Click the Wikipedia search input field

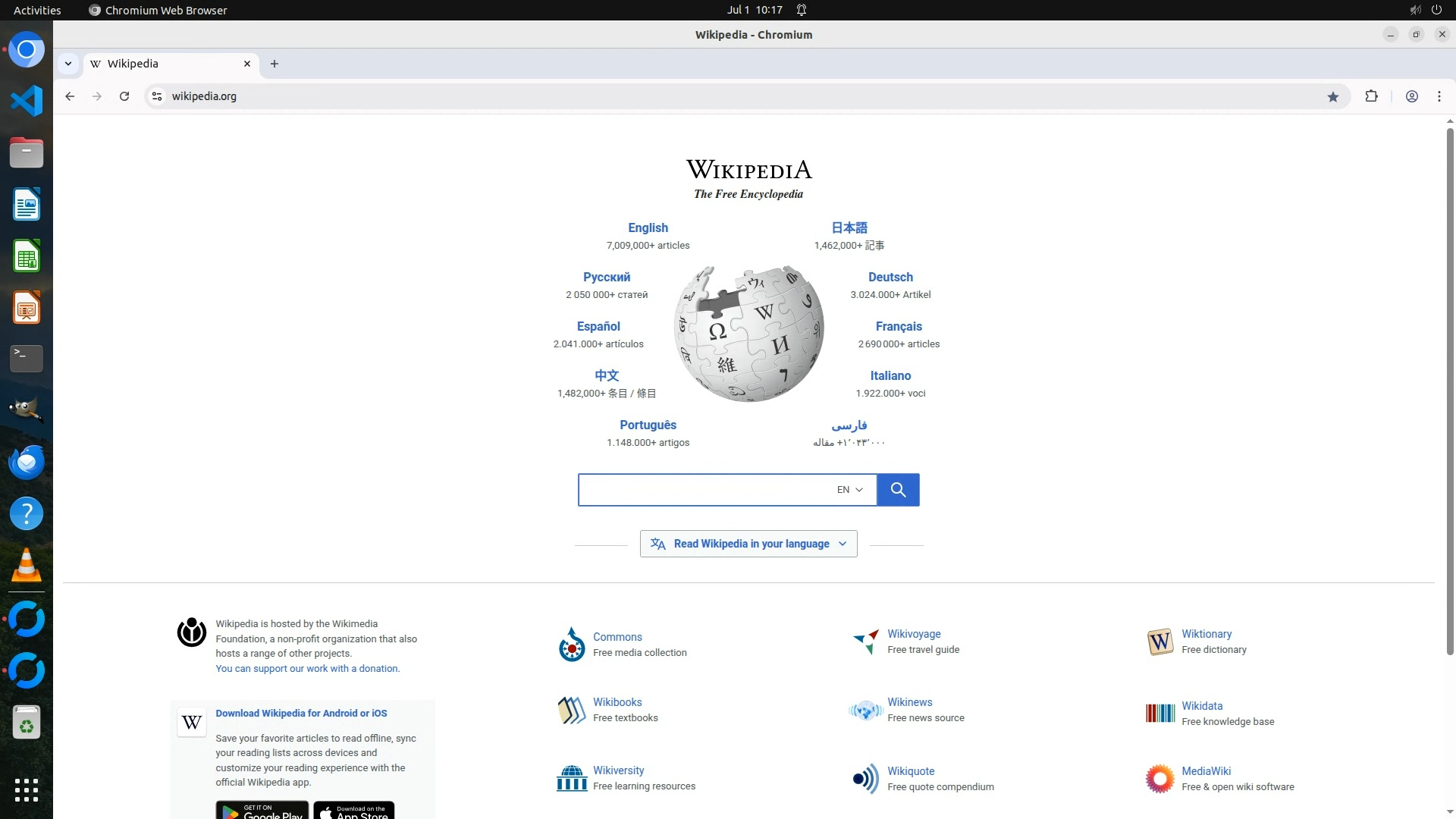pos(705,490)
